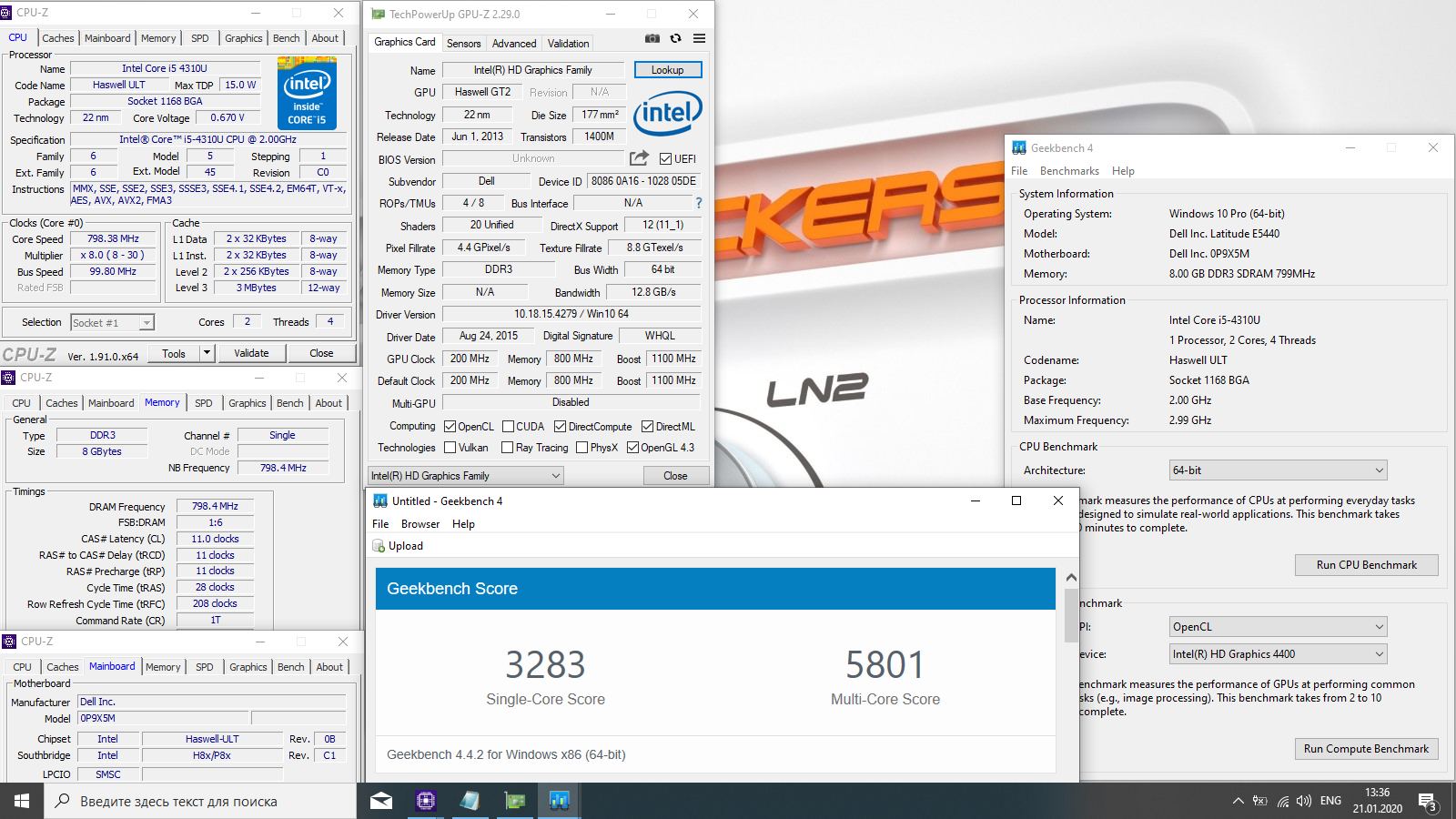The image size is (1456, 819).
Task: Click the Tools button in CPU-Z
Action: [x=174, y=353]
